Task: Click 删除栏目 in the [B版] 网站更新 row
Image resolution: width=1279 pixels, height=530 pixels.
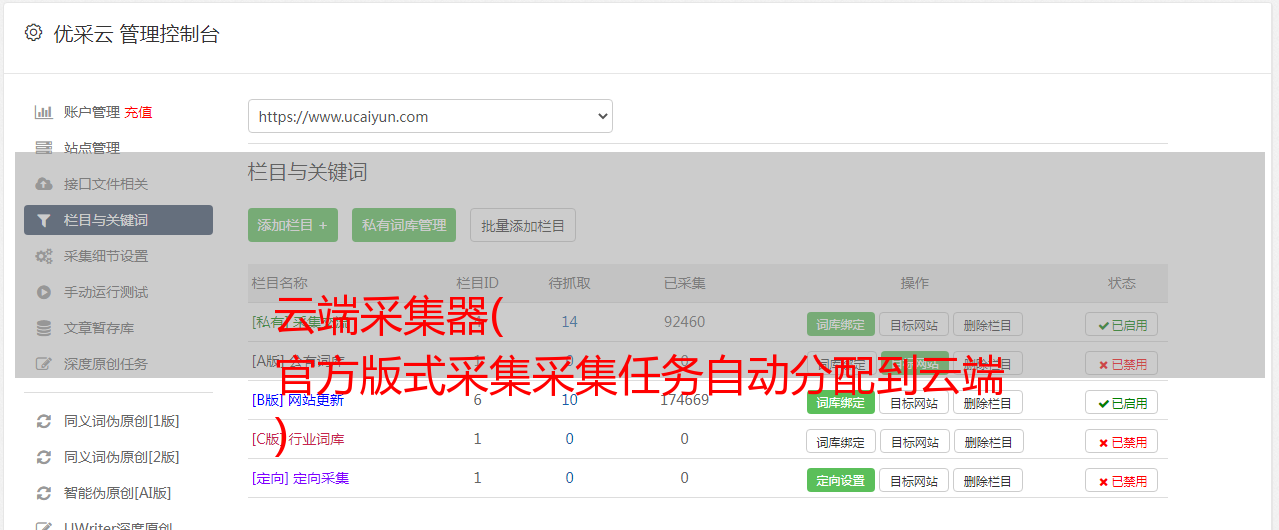Action: (x=988, y=402)
